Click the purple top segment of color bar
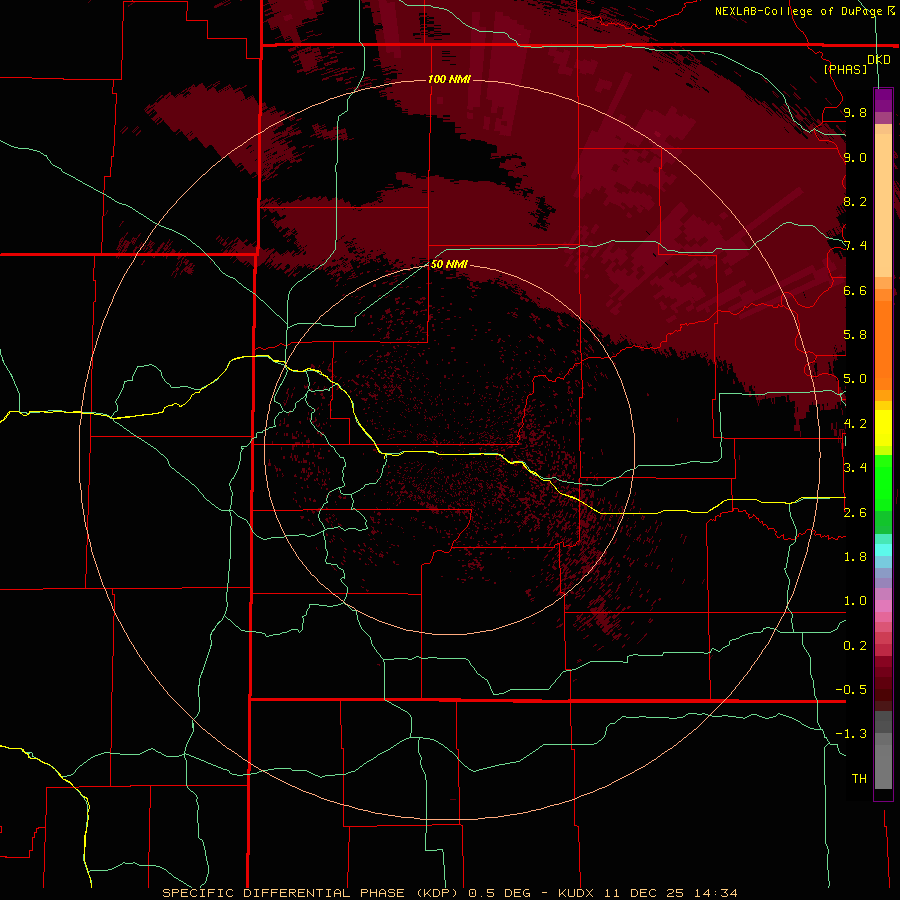The height and width of the screenshot is (900, 900). (x=883, y=101)
